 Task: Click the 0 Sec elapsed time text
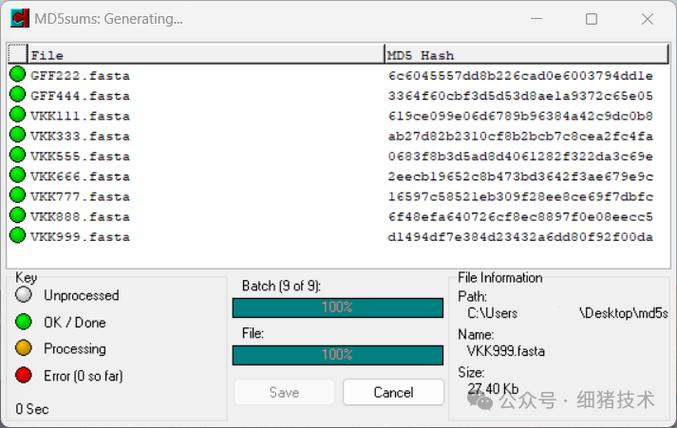(32, 409)
